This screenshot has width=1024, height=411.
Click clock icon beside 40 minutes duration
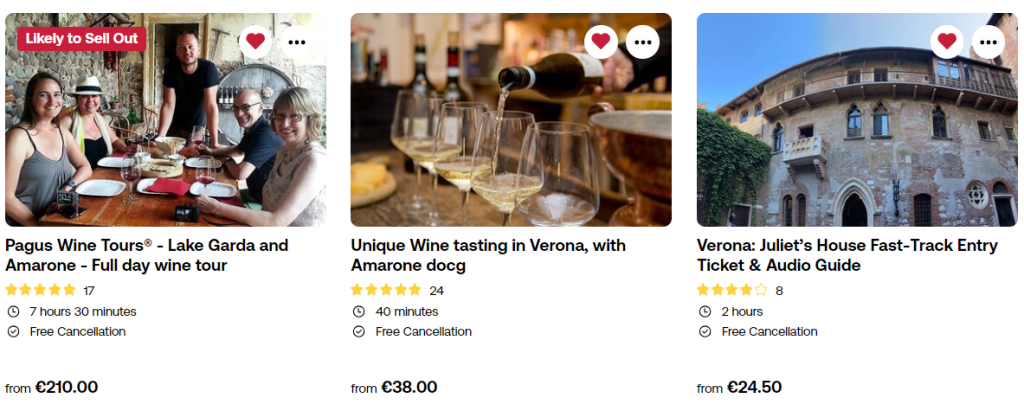(359, 311)
